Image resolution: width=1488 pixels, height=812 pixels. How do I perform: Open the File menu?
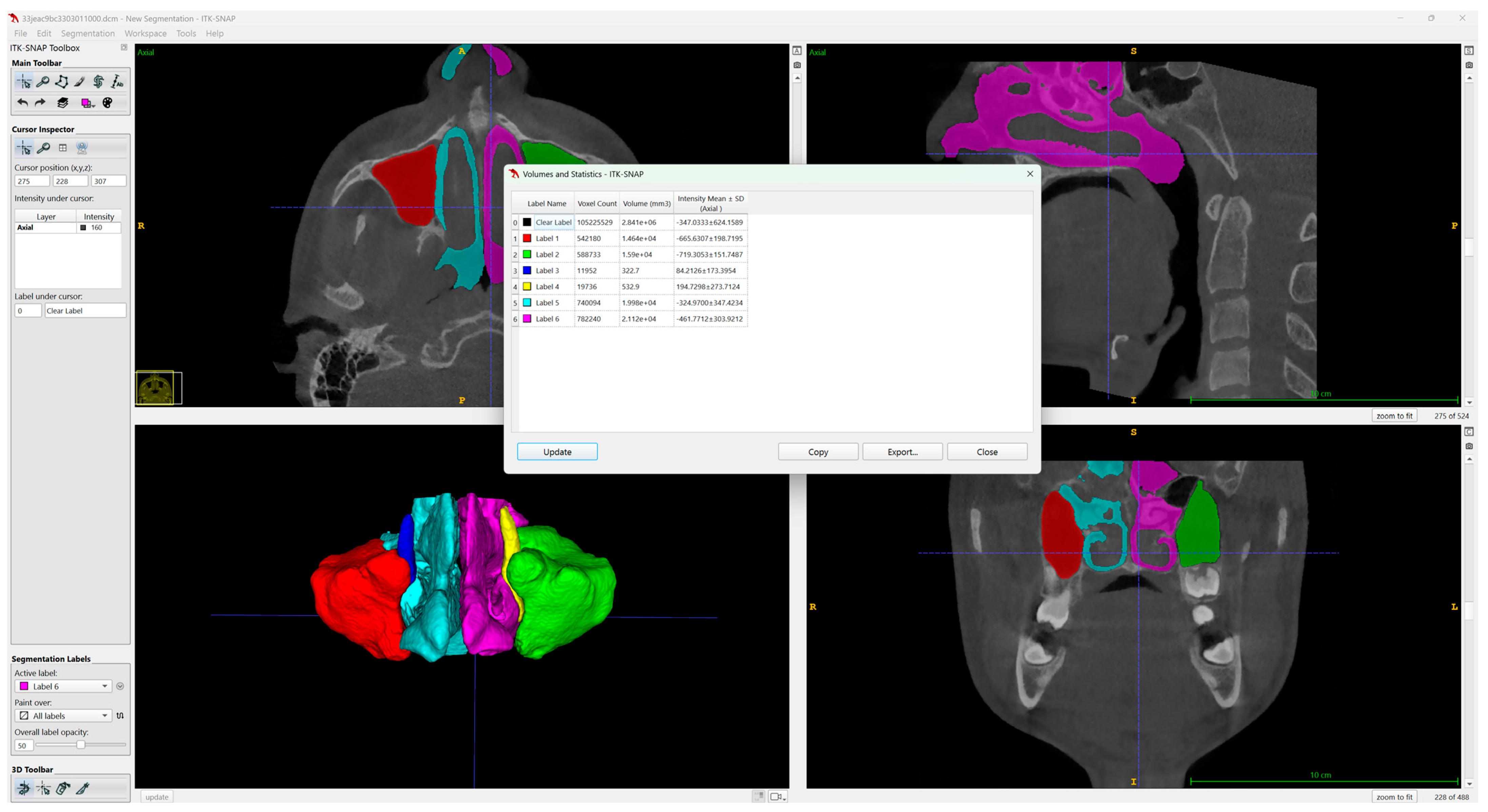click(21, 34)
